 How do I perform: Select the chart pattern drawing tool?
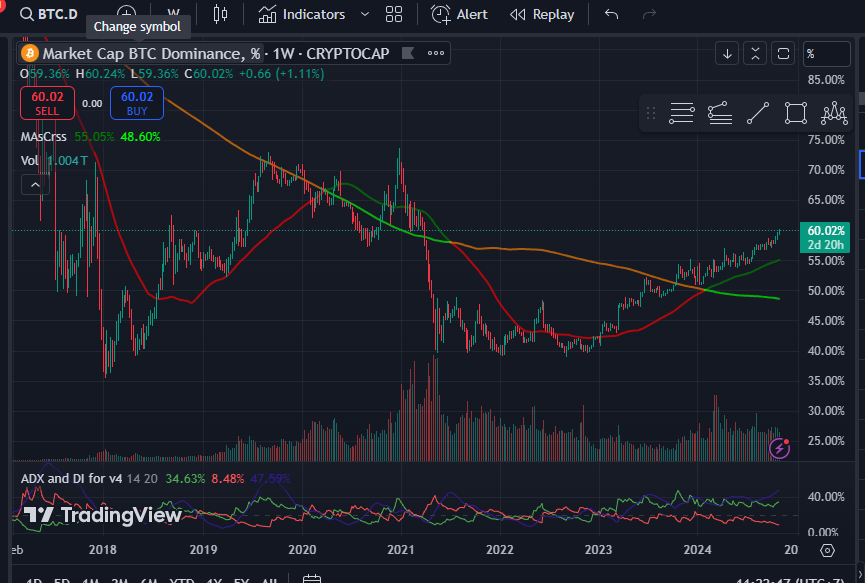(834, 113)
